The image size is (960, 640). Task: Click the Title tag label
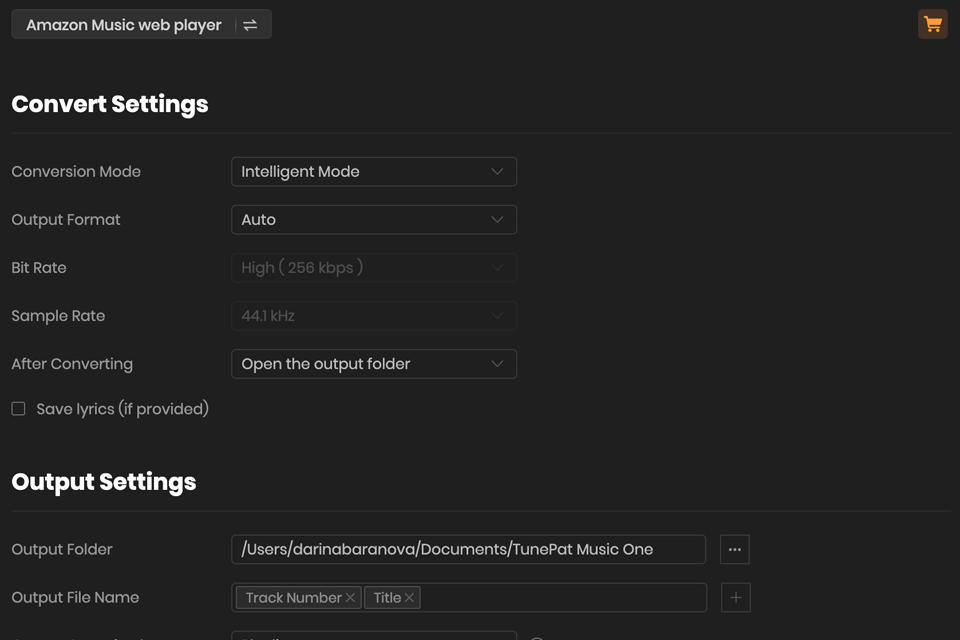click(x=387, y=598)
